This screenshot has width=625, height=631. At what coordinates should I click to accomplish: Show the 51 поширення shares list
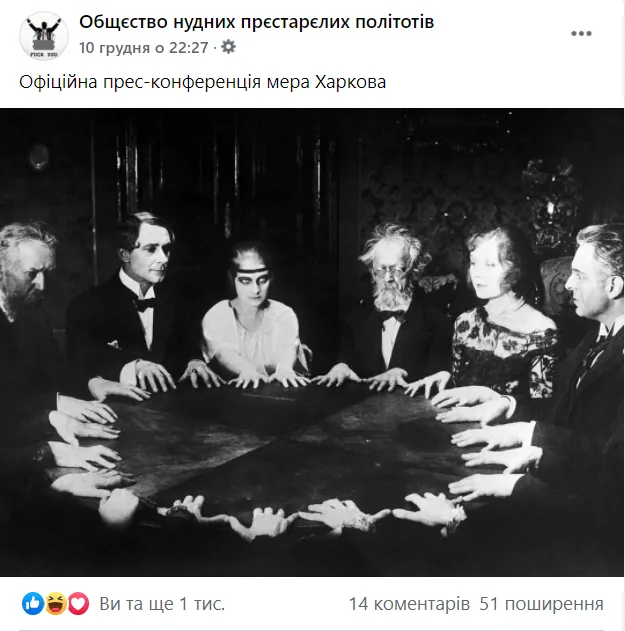coord(542,604)
